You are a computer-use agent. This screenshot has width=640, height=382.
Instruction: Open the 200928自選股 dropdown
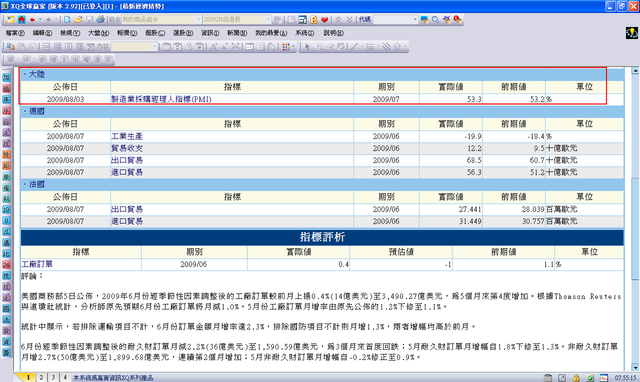tap(268, 19)
